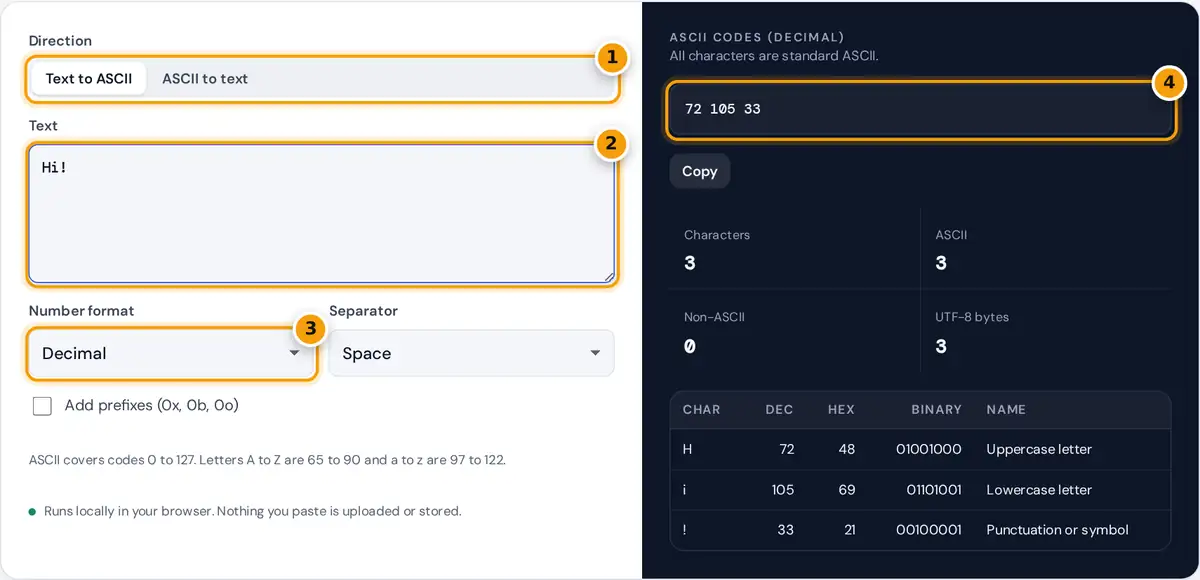Select the ASCII output field showing 72 105 33

(920, 109)
